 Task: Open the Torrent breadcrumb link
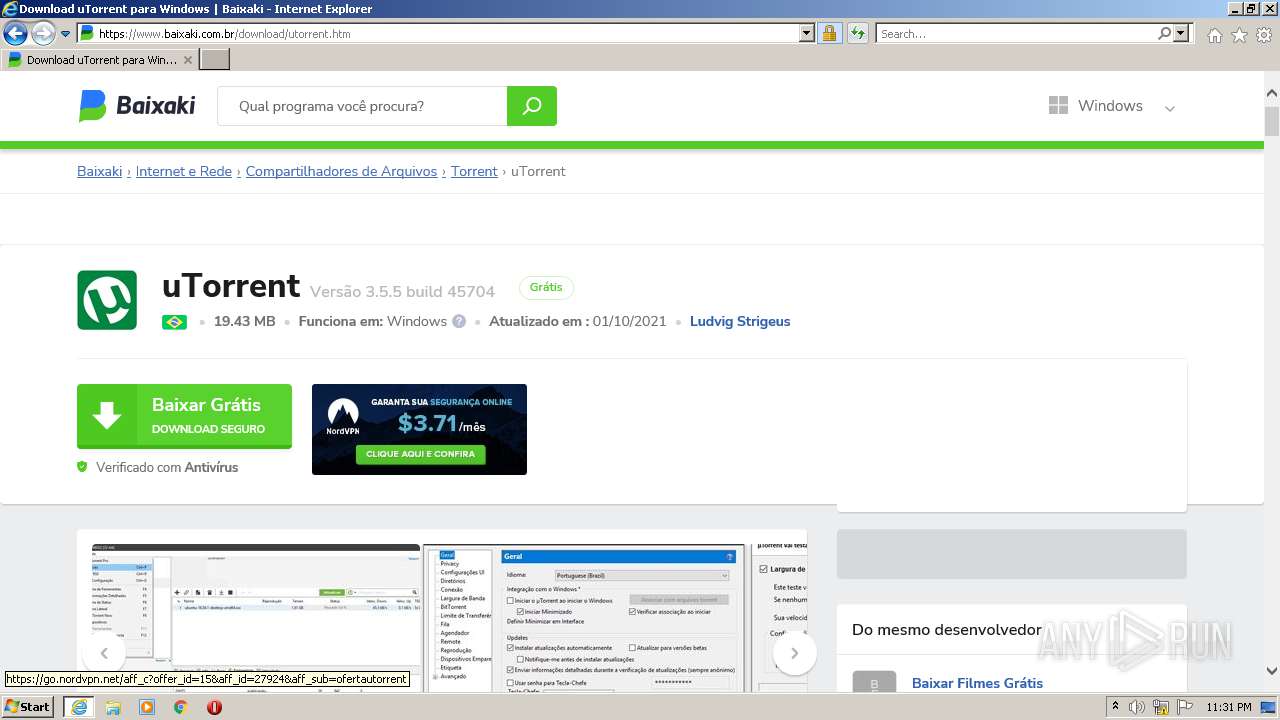(474, 171)
